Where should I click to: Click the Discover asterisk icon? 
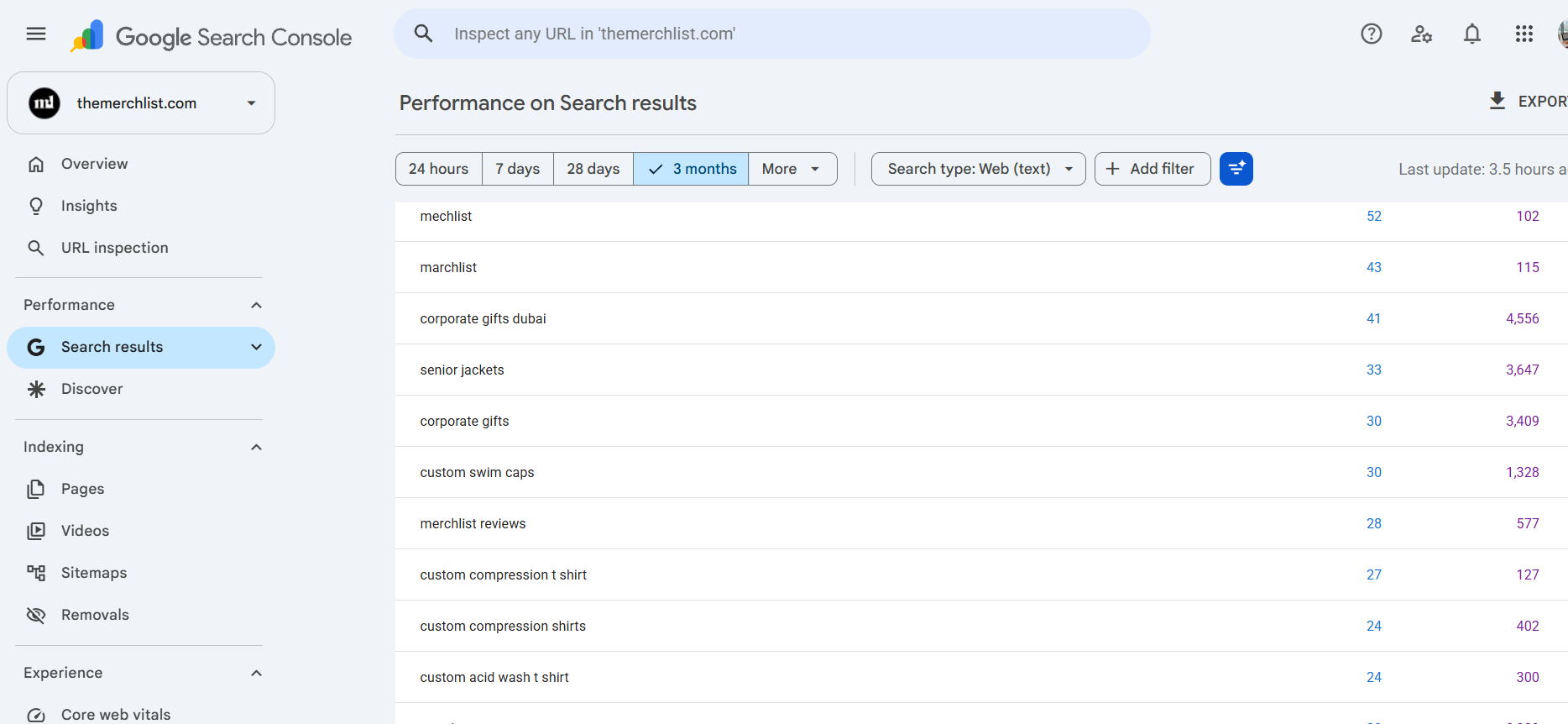pos(36,389)
